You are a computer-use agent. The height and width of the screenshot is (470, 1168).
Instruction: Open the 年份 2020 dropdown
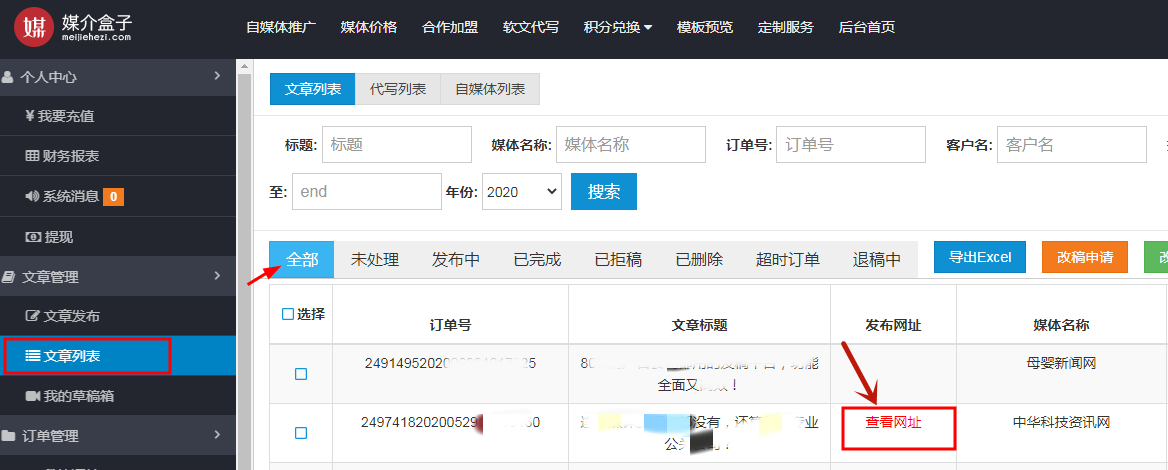(x=521, y=191)
